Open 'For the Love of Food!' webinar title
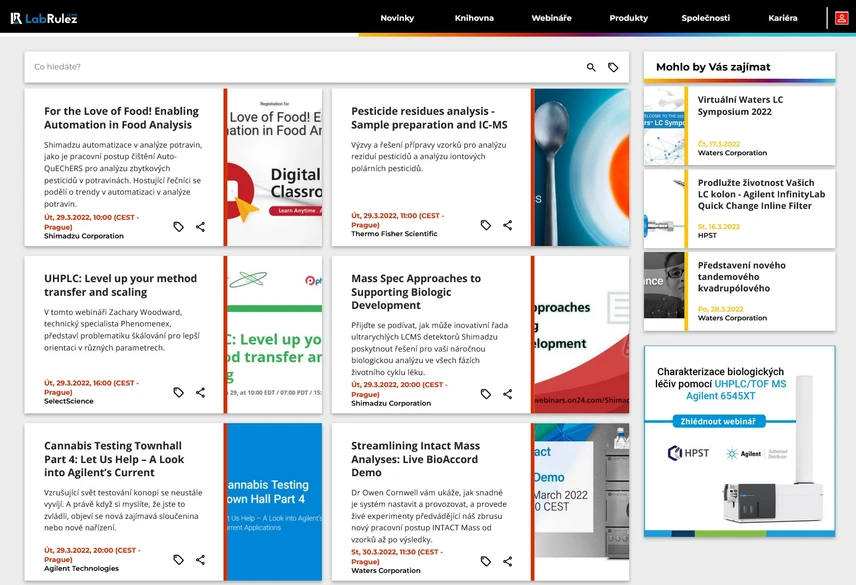Image resolution: width=856 pixels, height=585 pixels. tap(121, 118)
